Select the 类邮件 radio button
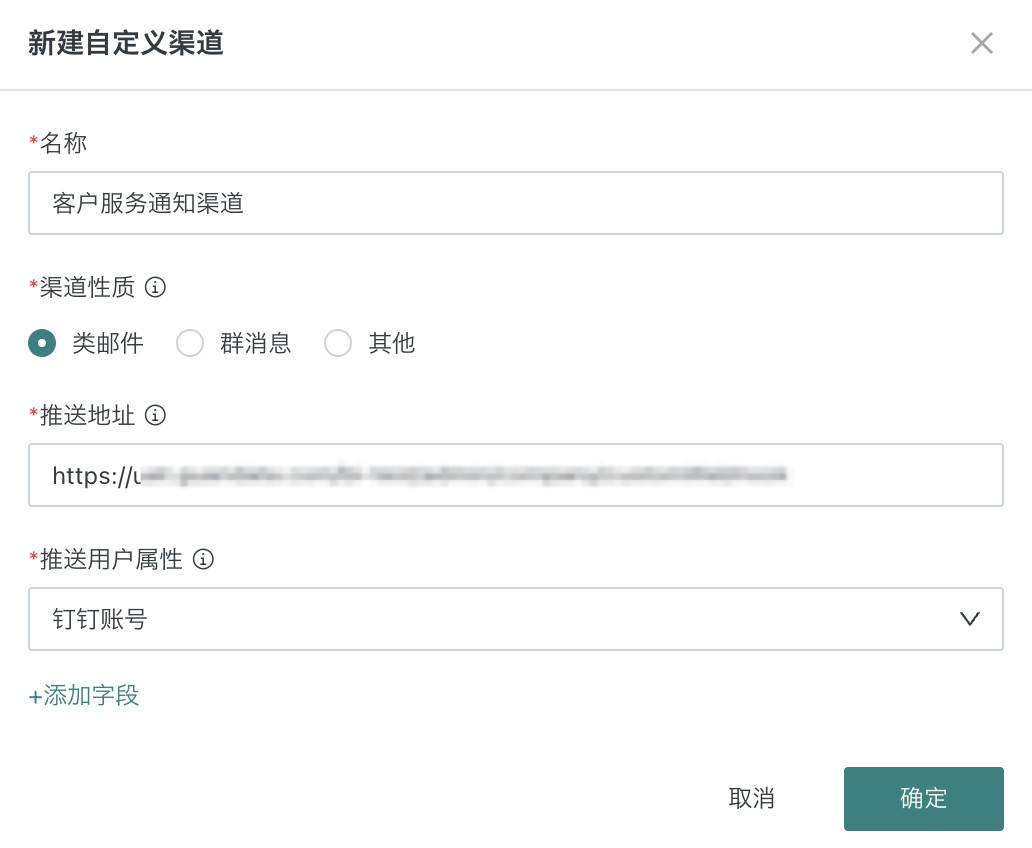This screenshot has height=848, width=1032. point(42,343)
